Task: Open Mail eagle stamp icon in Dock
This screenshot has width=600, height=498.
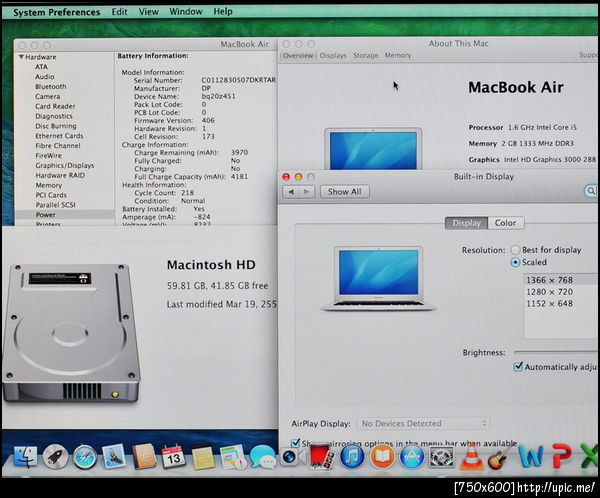Action: [114, 456]
